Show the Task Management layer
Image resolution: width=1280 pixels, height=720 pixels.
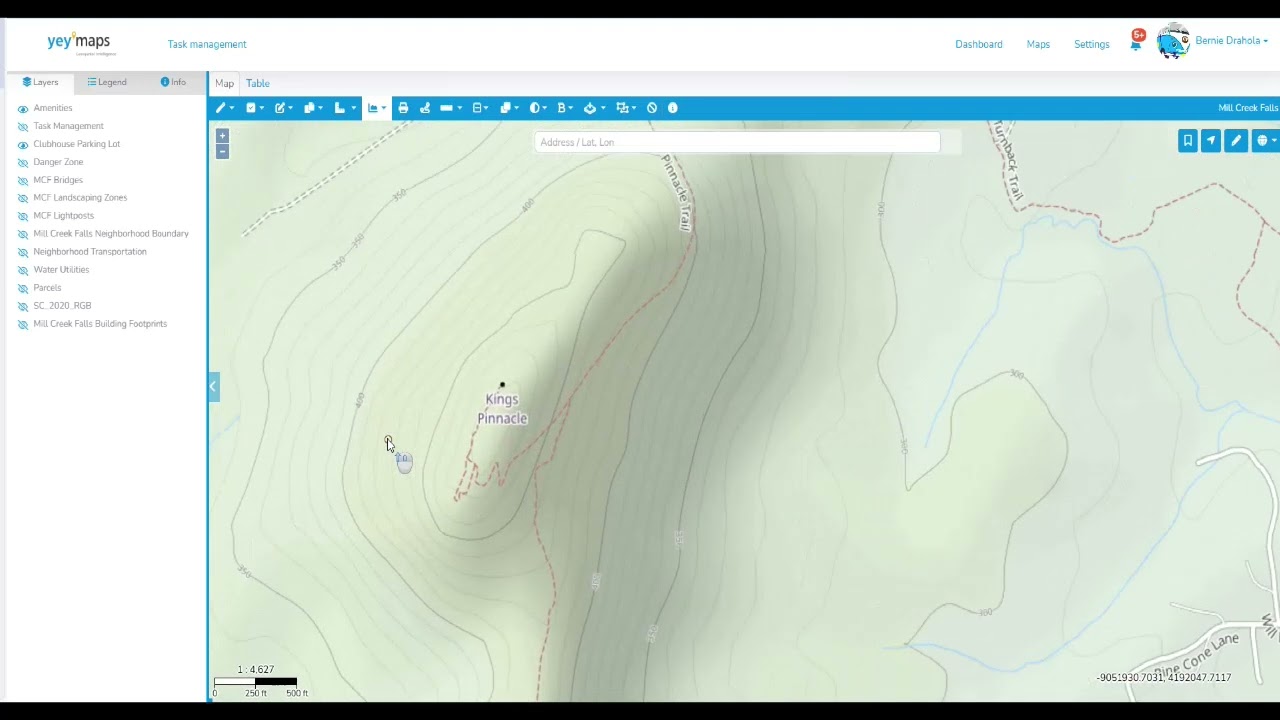(x=23, y=127)
